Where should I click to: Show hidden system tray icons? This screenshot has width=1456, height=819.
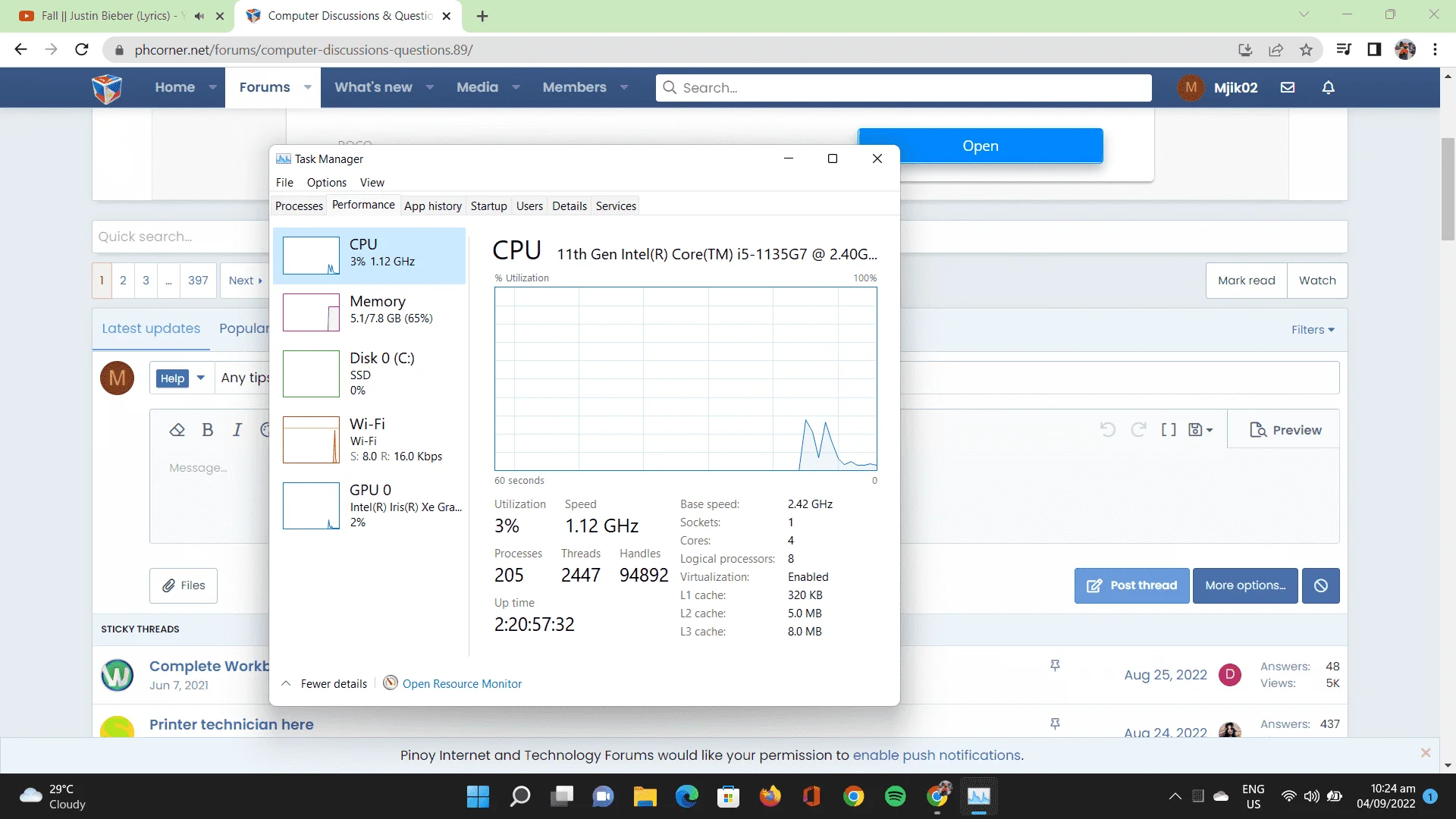(x=1175, y=796)
